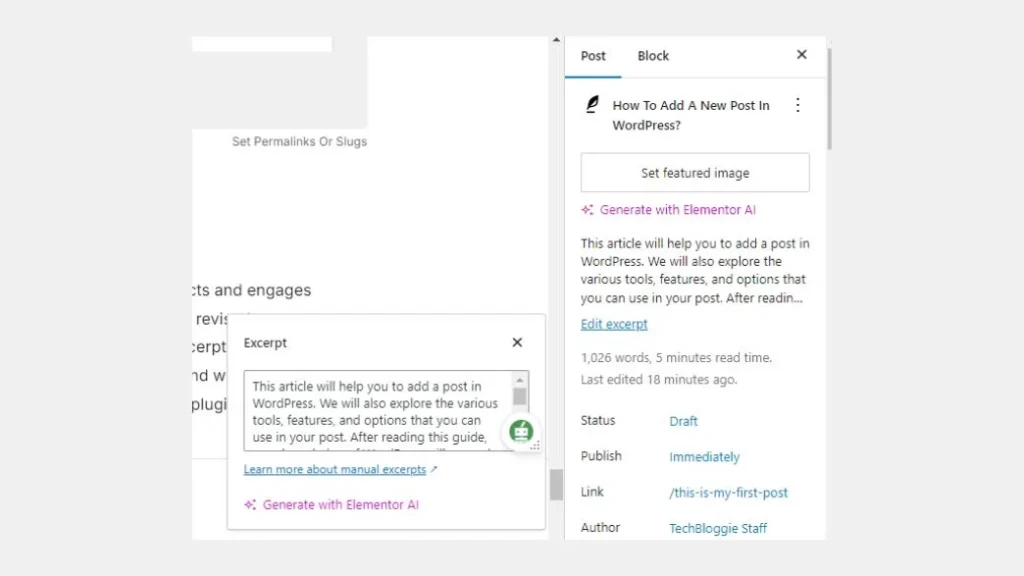Click the post quill icon

592,104
